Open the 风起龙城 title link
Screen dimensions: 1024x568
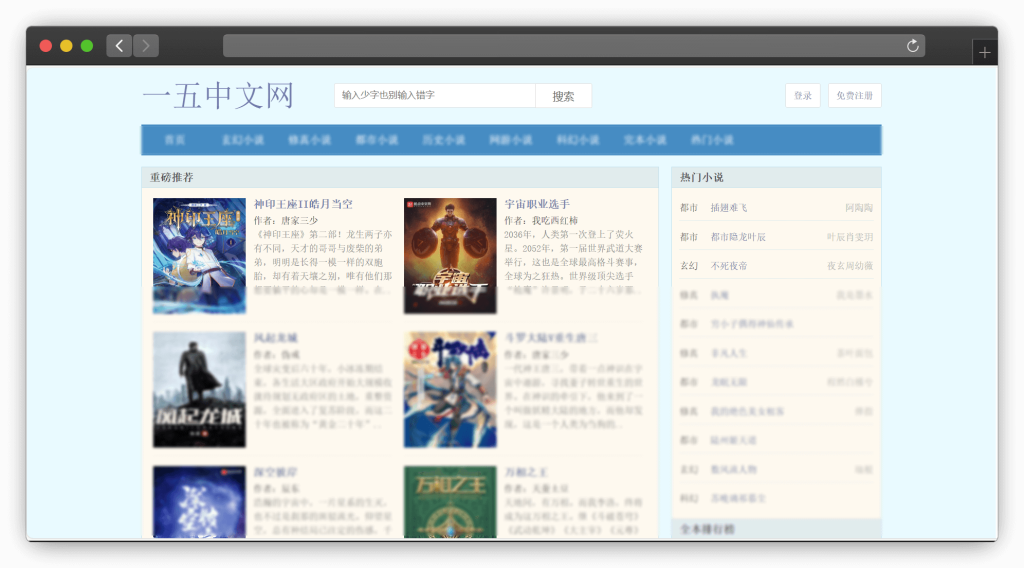pyautogui.click(x=276, y=338)
